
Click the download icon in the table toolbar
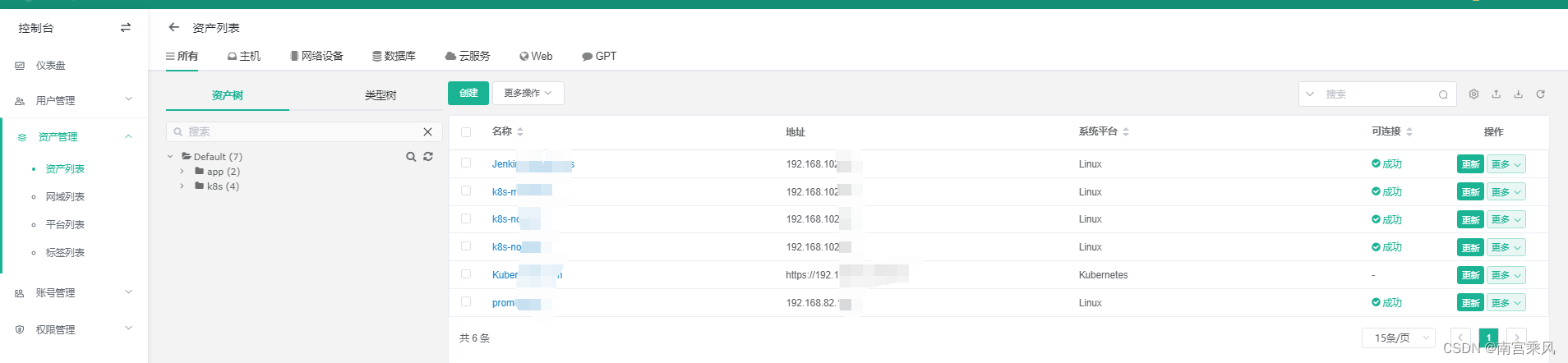[1518, 94]
